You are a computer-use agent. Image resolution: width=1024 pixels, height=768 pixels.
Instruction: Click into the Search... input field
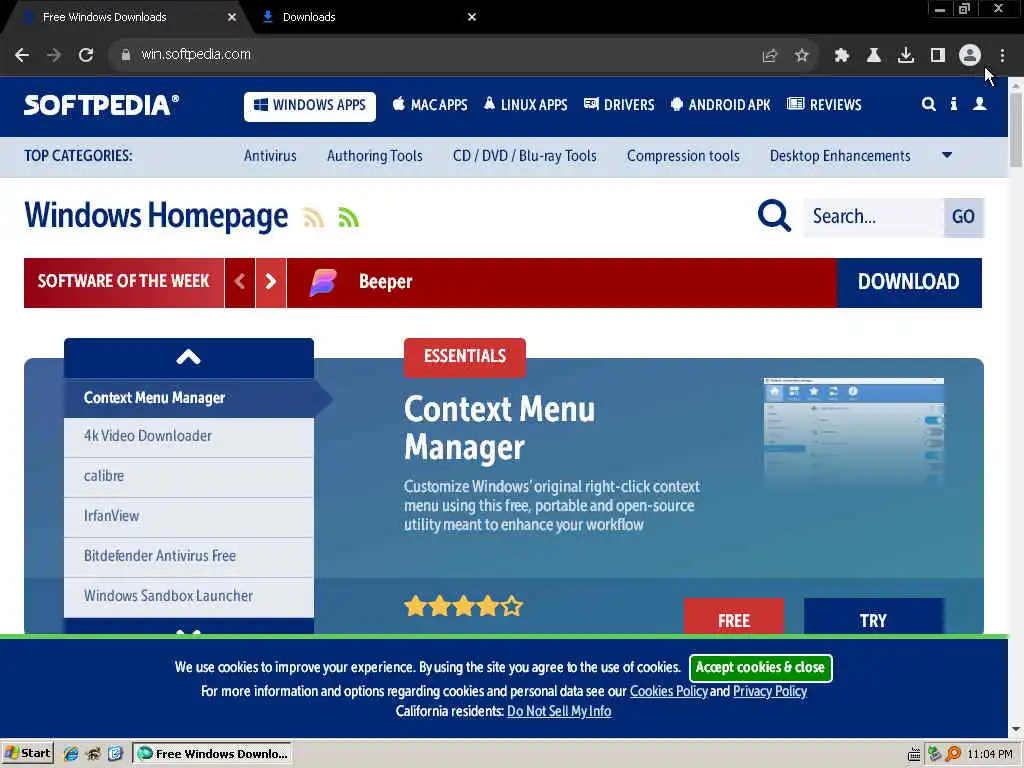874,217
